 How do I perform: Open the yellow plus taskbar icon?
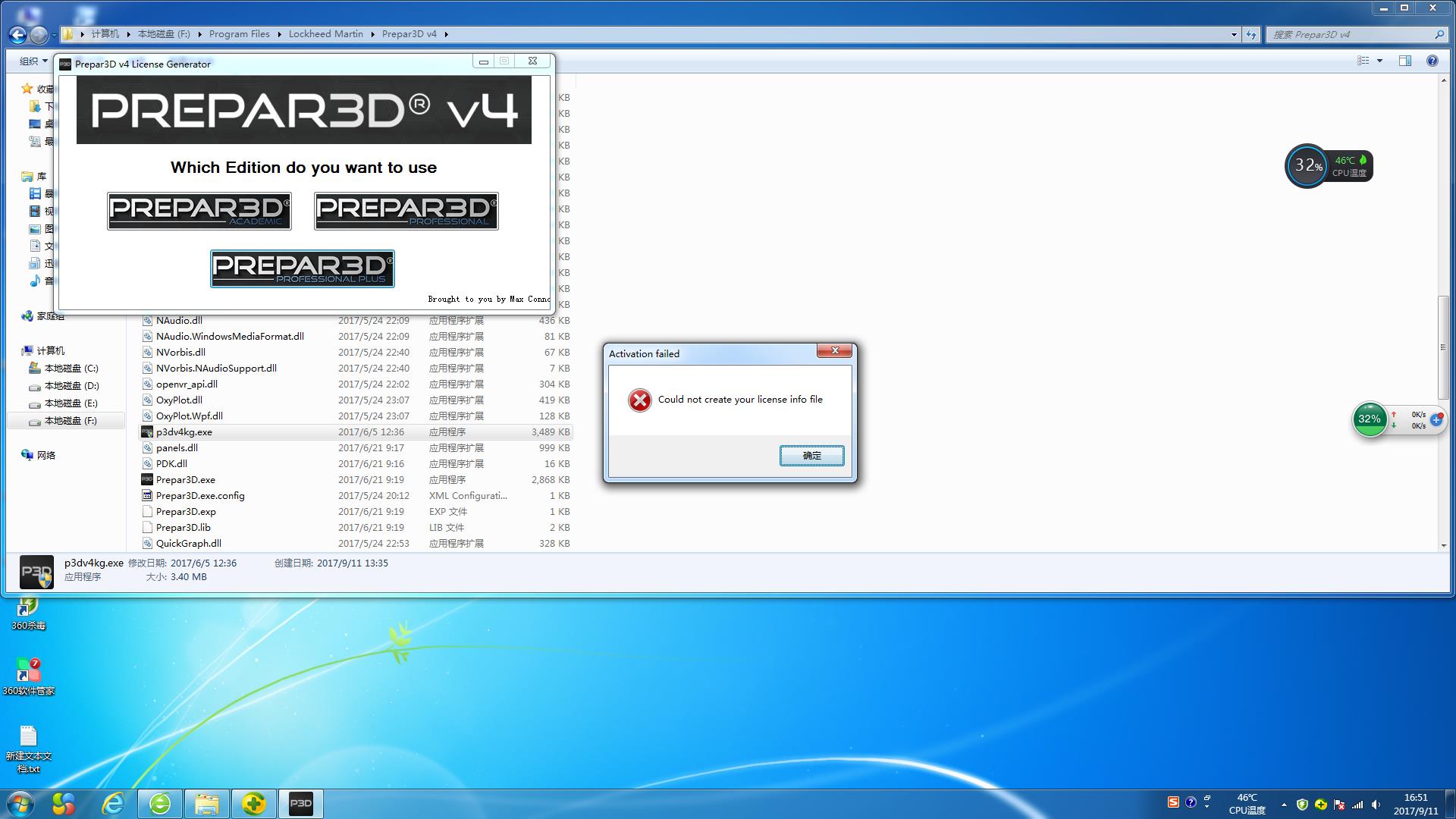[254, 804]
